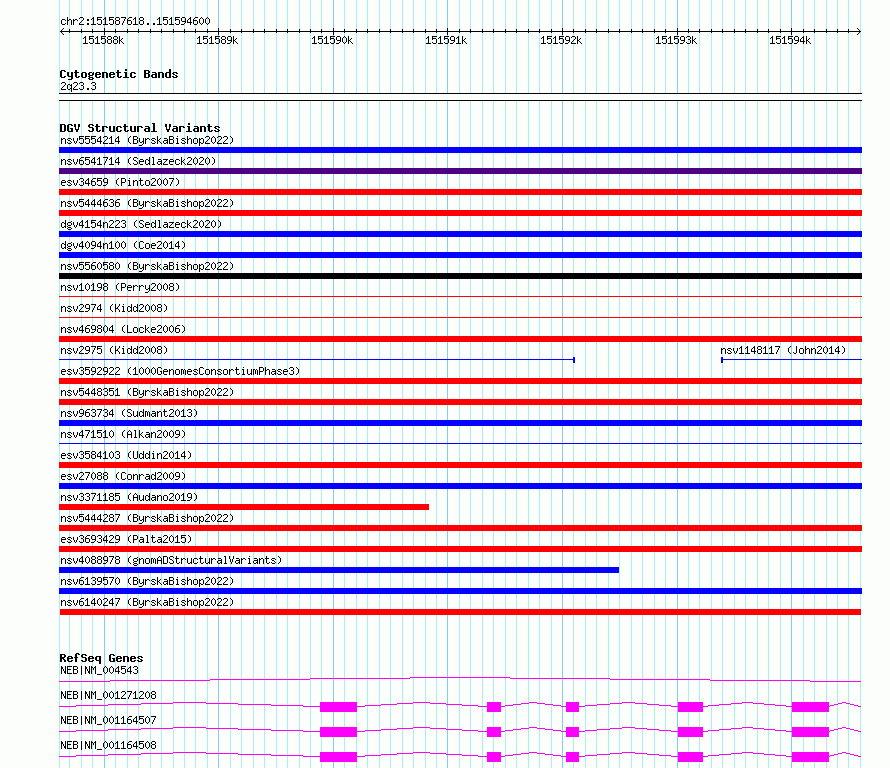Open the NEB|NM_004543 transcript label
The height and width of the screenshot is (768, 890).
click(99, 670)
